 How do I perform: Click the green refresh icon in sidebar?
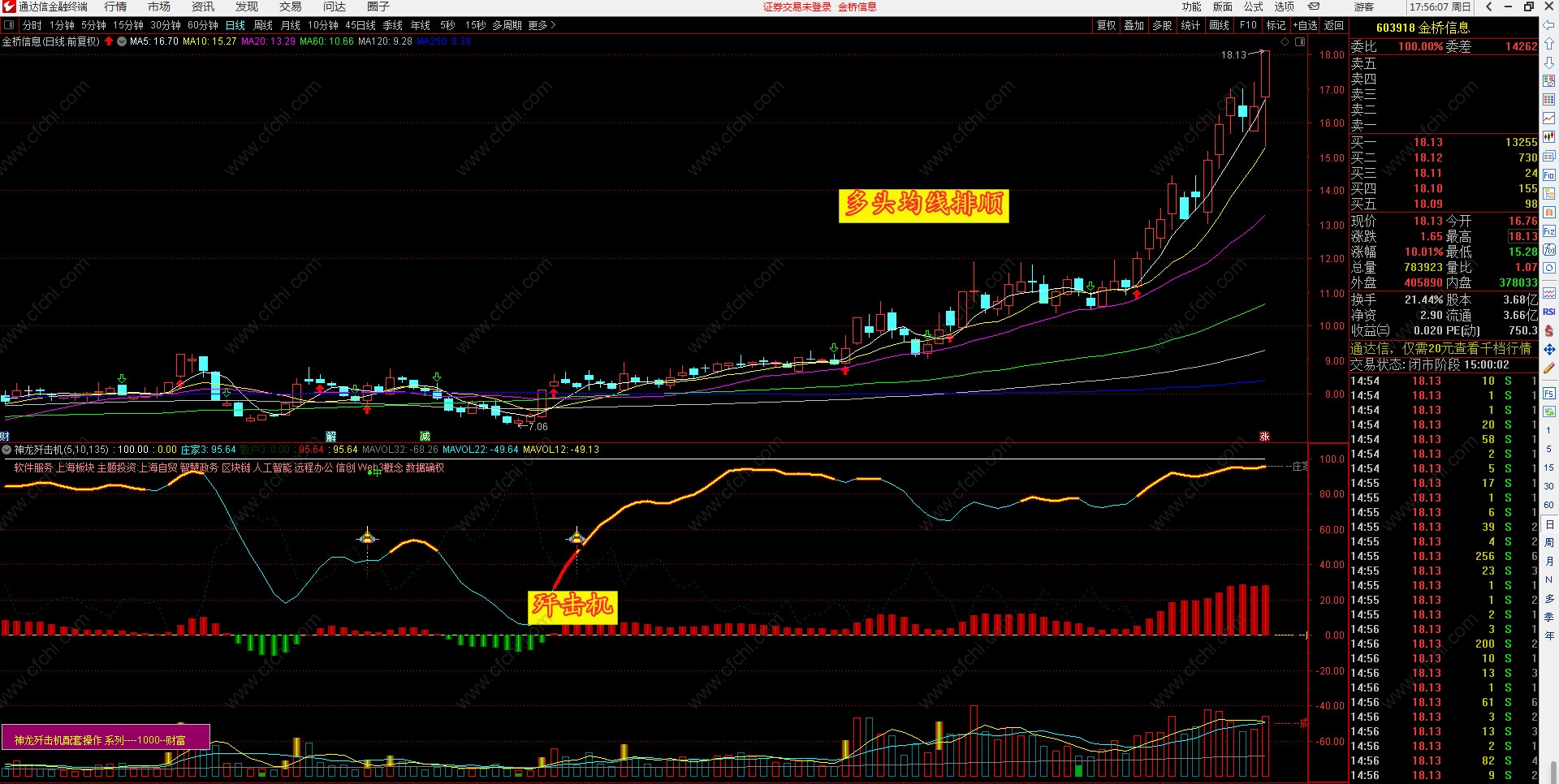tap(1549, 411)
